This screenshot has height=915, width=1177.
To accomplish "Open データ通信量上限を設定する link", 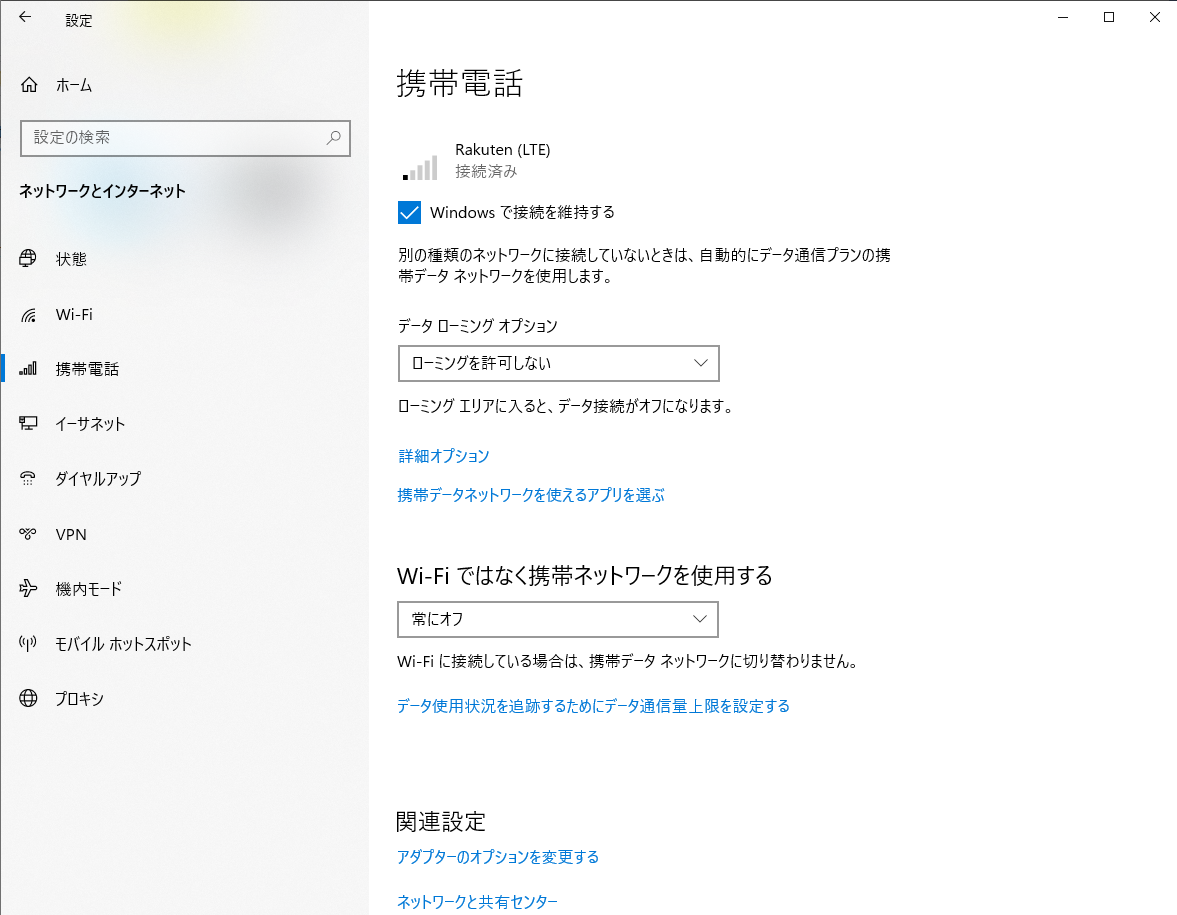I will pos(593,706).
